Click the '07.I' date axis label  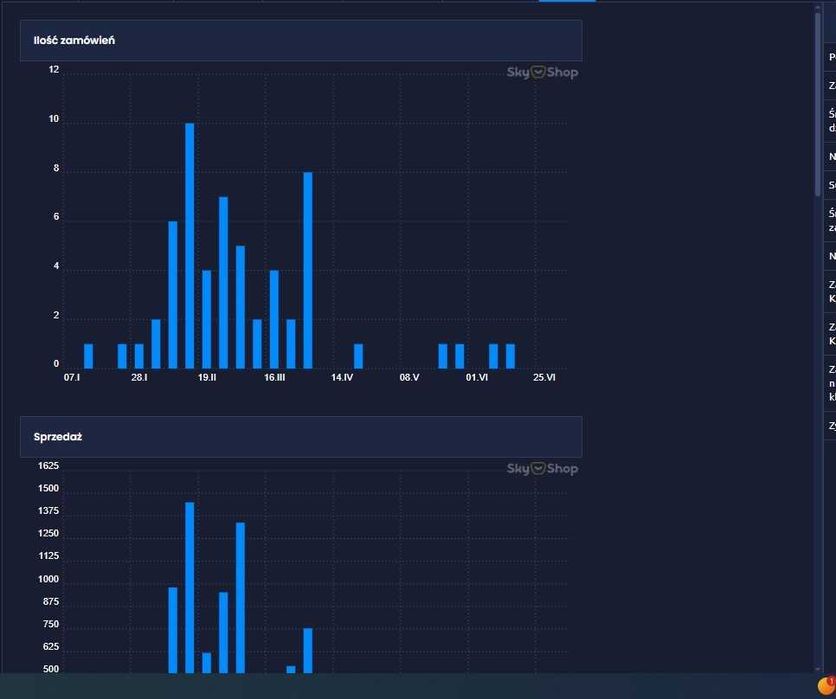[x=71, y=377]
